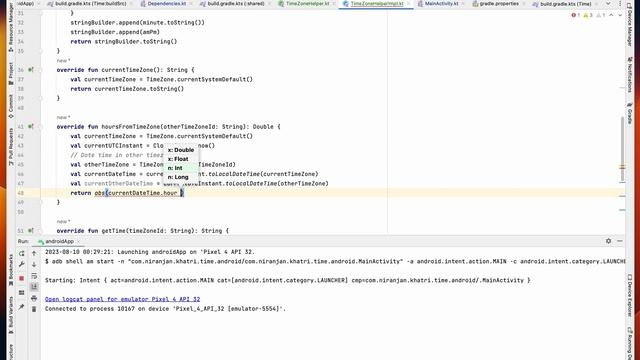Switch to build.gradle.kts (Time) tab

tap(565, 4)
